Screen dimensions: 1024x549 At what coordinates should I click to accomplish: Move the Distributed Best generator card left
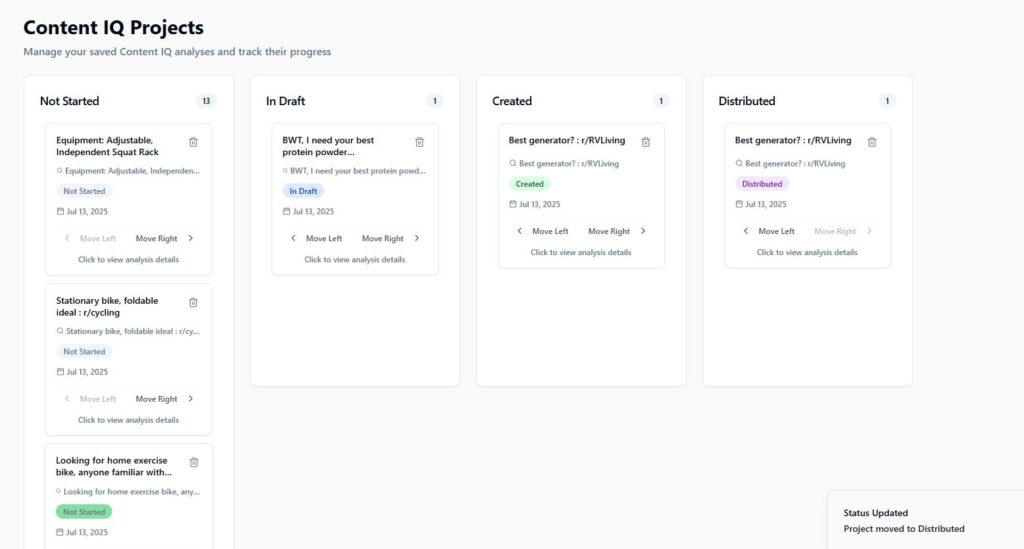769,231
